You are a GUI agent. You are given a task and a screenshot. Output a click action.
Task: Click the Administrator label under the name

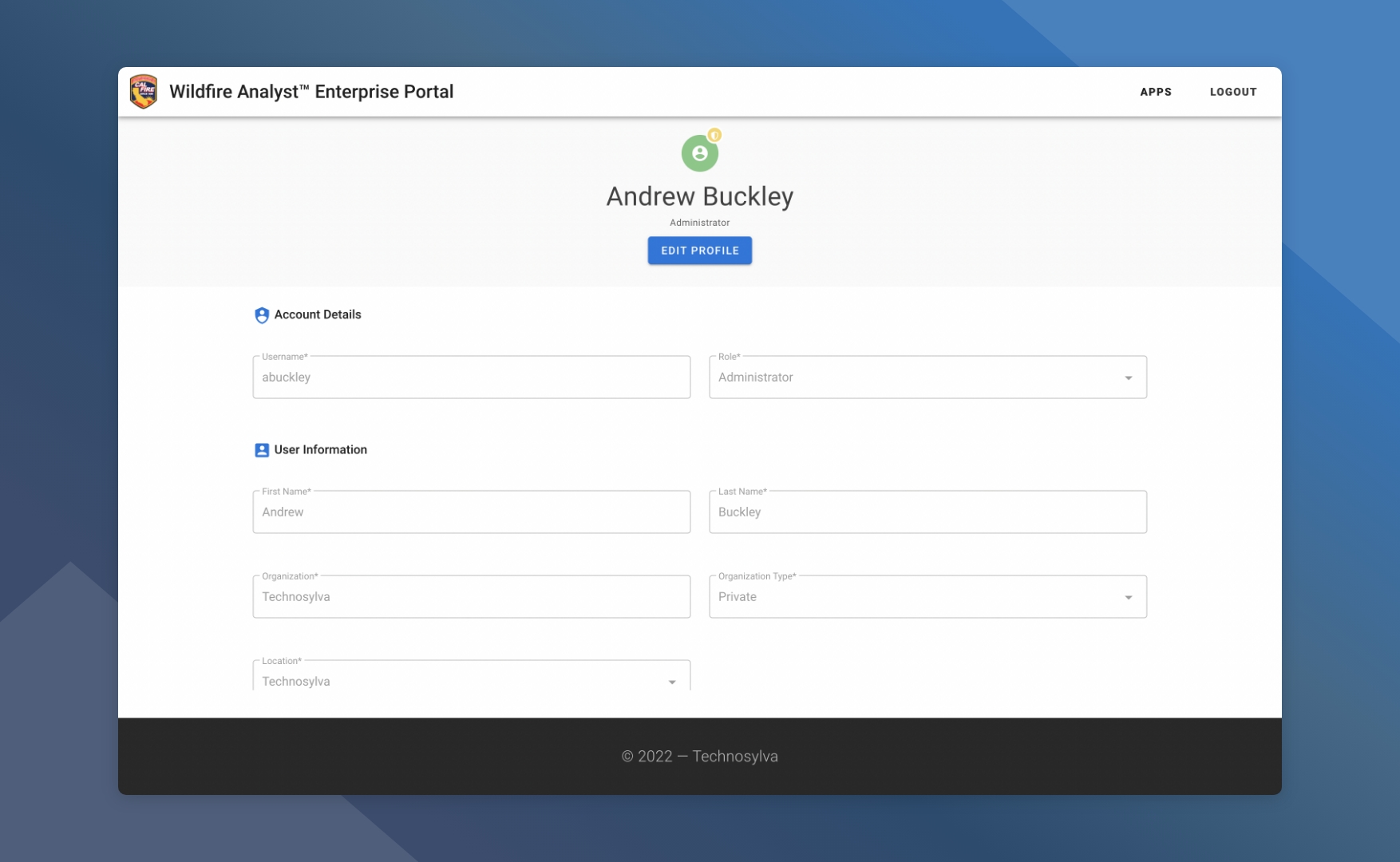699,223
